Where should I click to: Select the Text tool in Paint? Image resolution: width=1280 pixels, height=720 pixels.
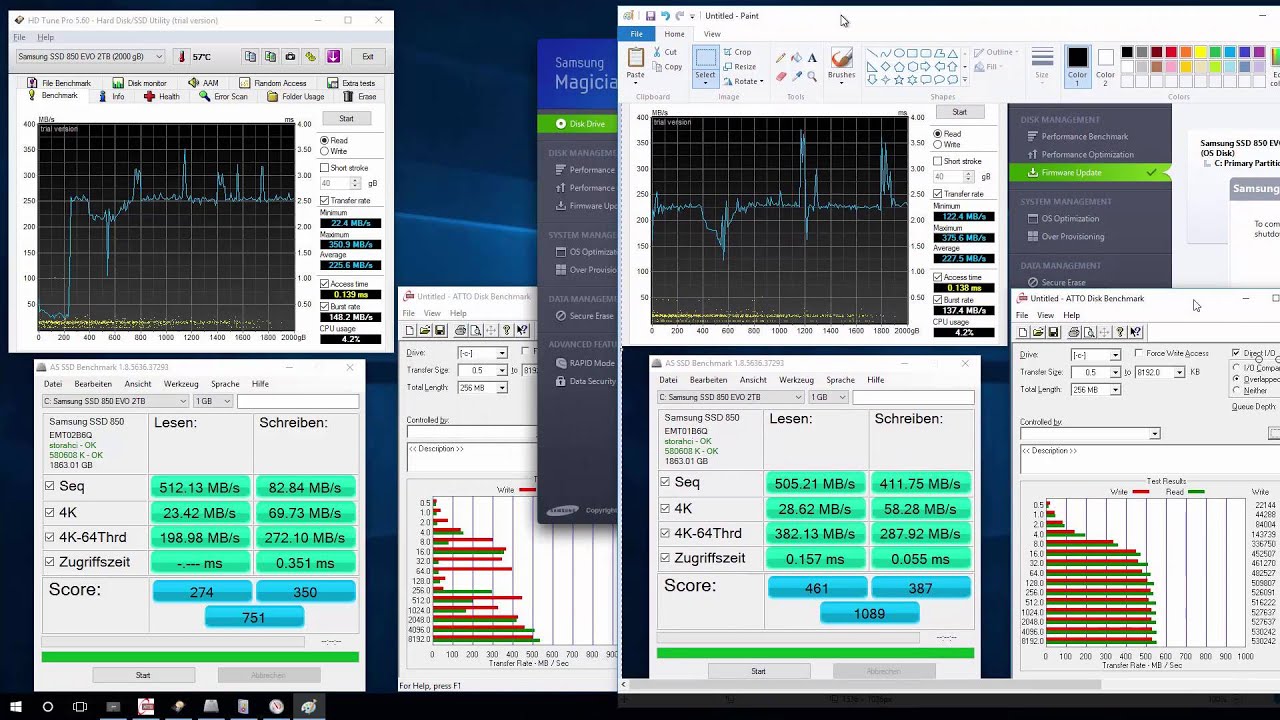click(812, 58)
